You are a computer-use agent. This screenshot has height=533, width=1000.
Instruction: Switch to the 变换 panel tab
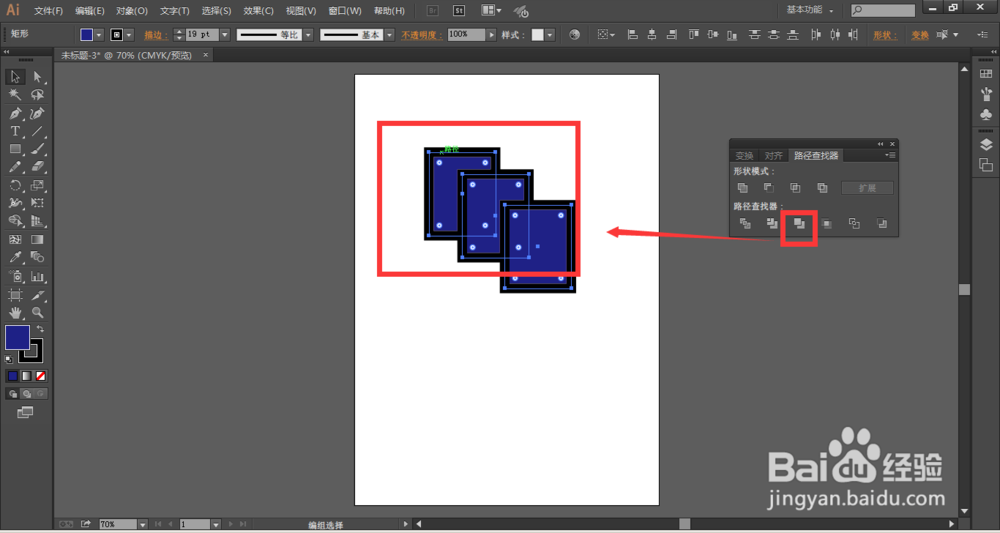coord(744,156)
